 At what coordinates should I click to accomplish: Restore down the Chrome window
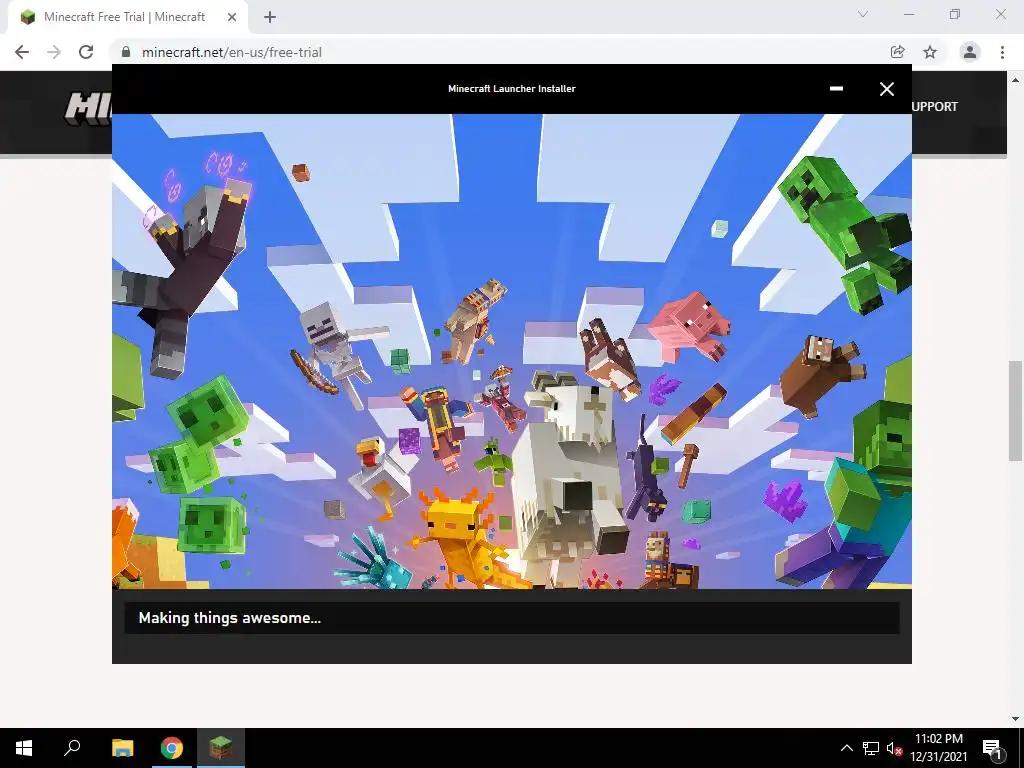(x=955, y=14)
